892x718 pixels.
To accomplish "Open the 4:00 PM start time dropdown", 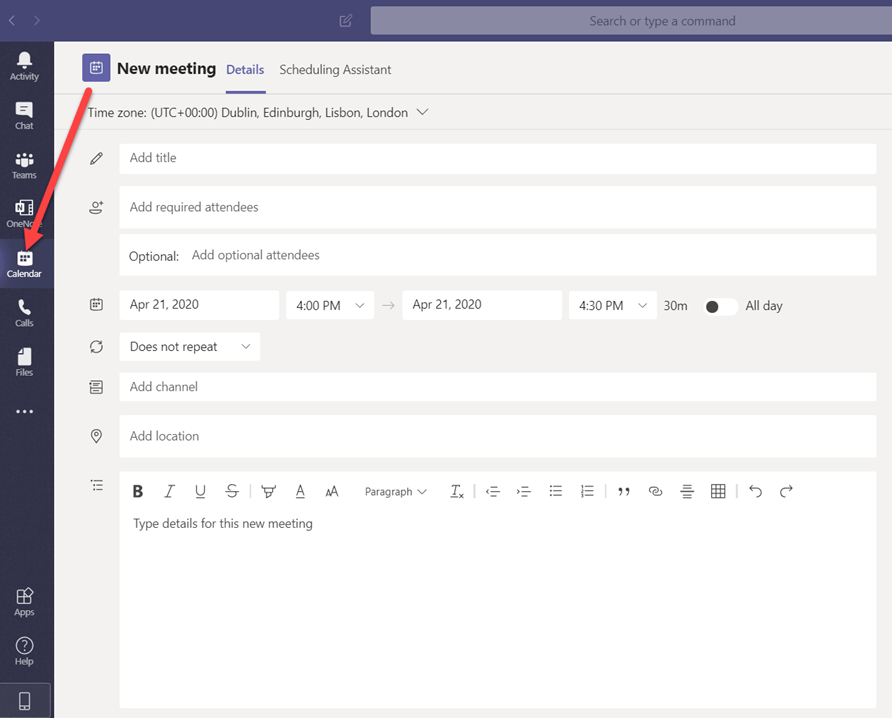I will [330, 306].
